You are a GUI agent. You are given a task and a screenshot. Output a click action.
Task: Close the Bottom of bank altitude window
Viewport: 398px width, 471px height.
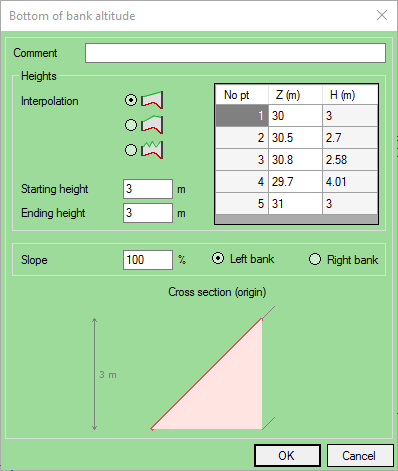tap(382, 15)
